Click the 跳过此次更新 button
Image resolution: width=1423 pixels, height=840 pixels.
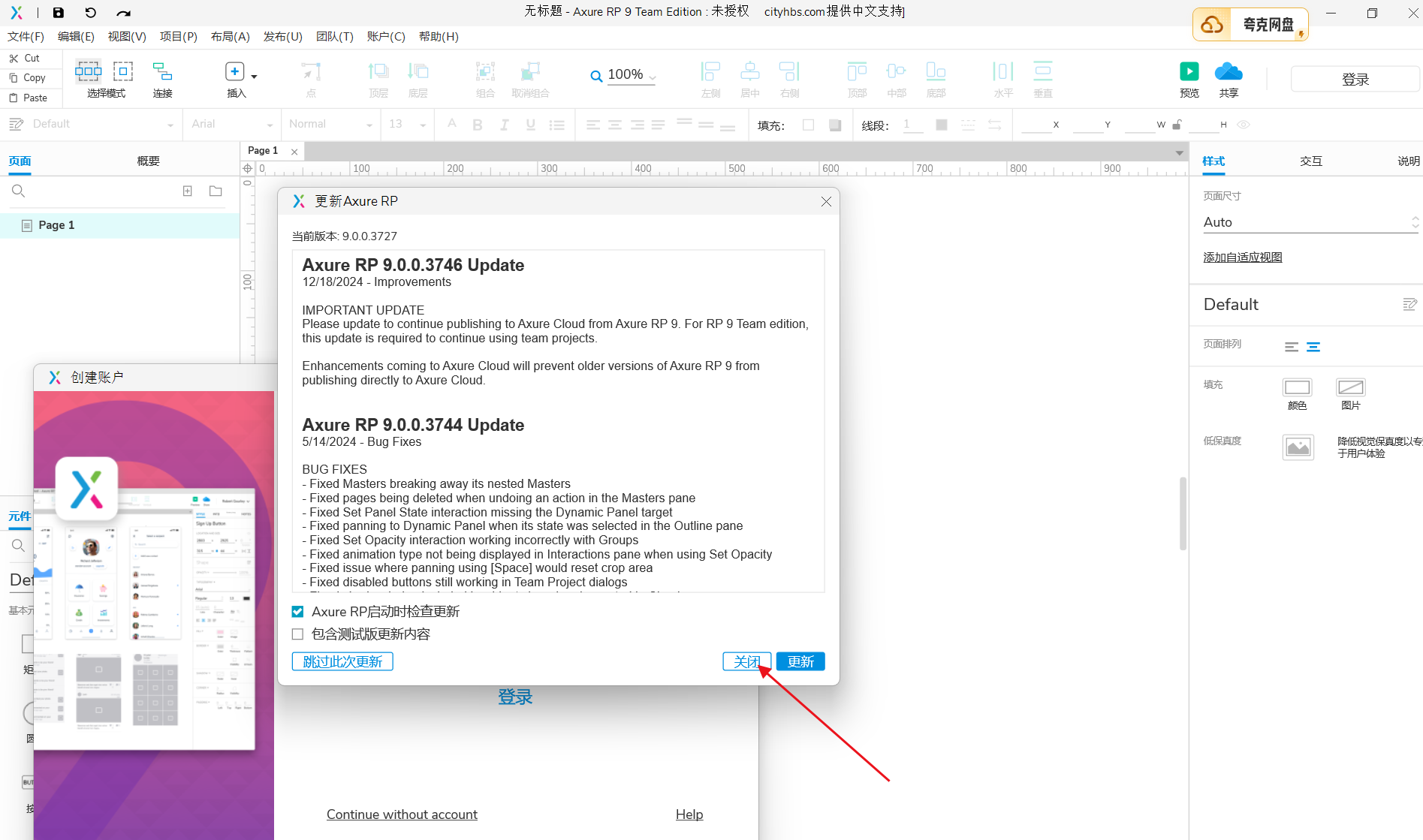pyautogui.click(x=342, y=661)
